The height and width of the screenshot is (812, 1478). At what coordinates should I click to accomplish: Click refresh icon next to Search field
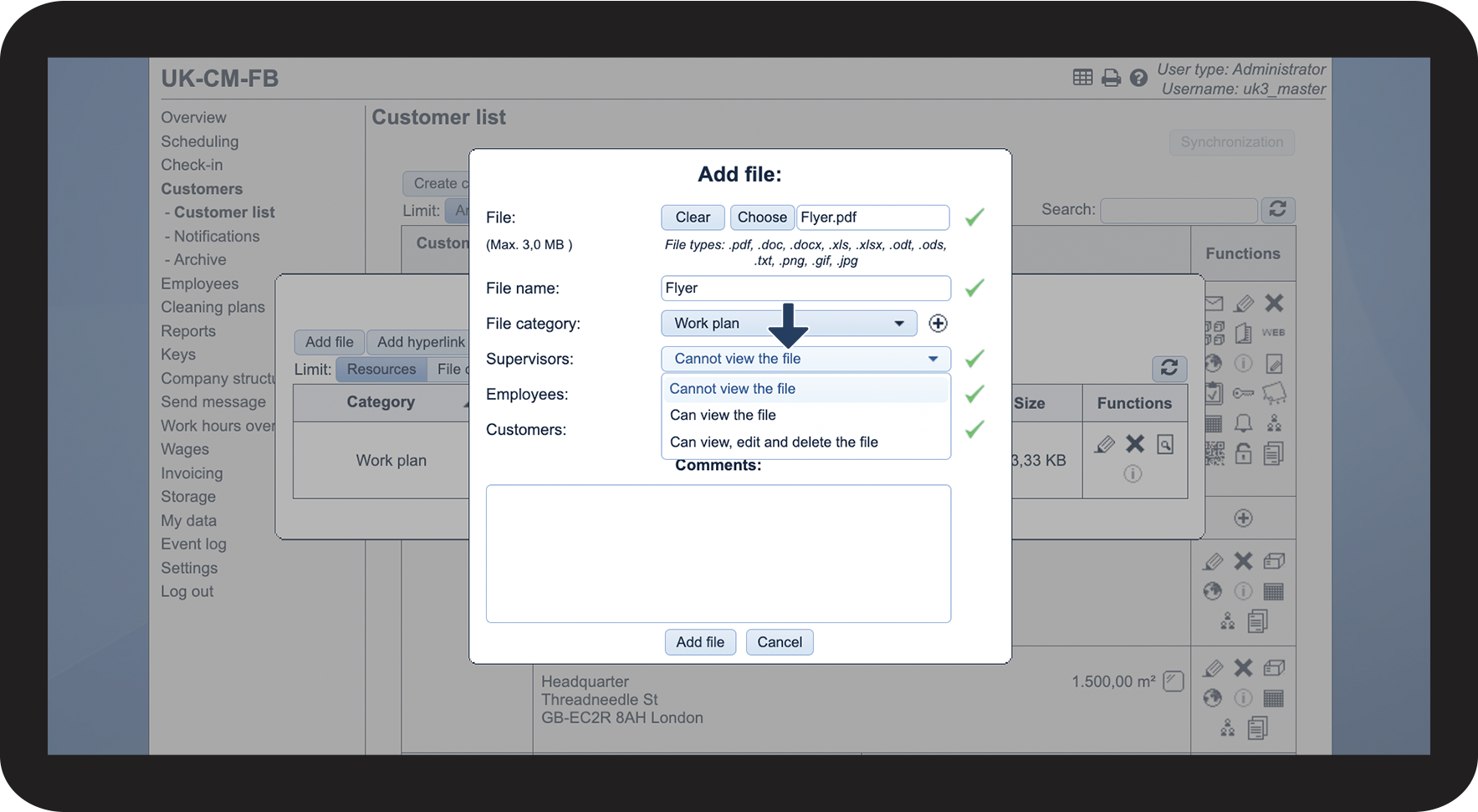coord(1277,209)
